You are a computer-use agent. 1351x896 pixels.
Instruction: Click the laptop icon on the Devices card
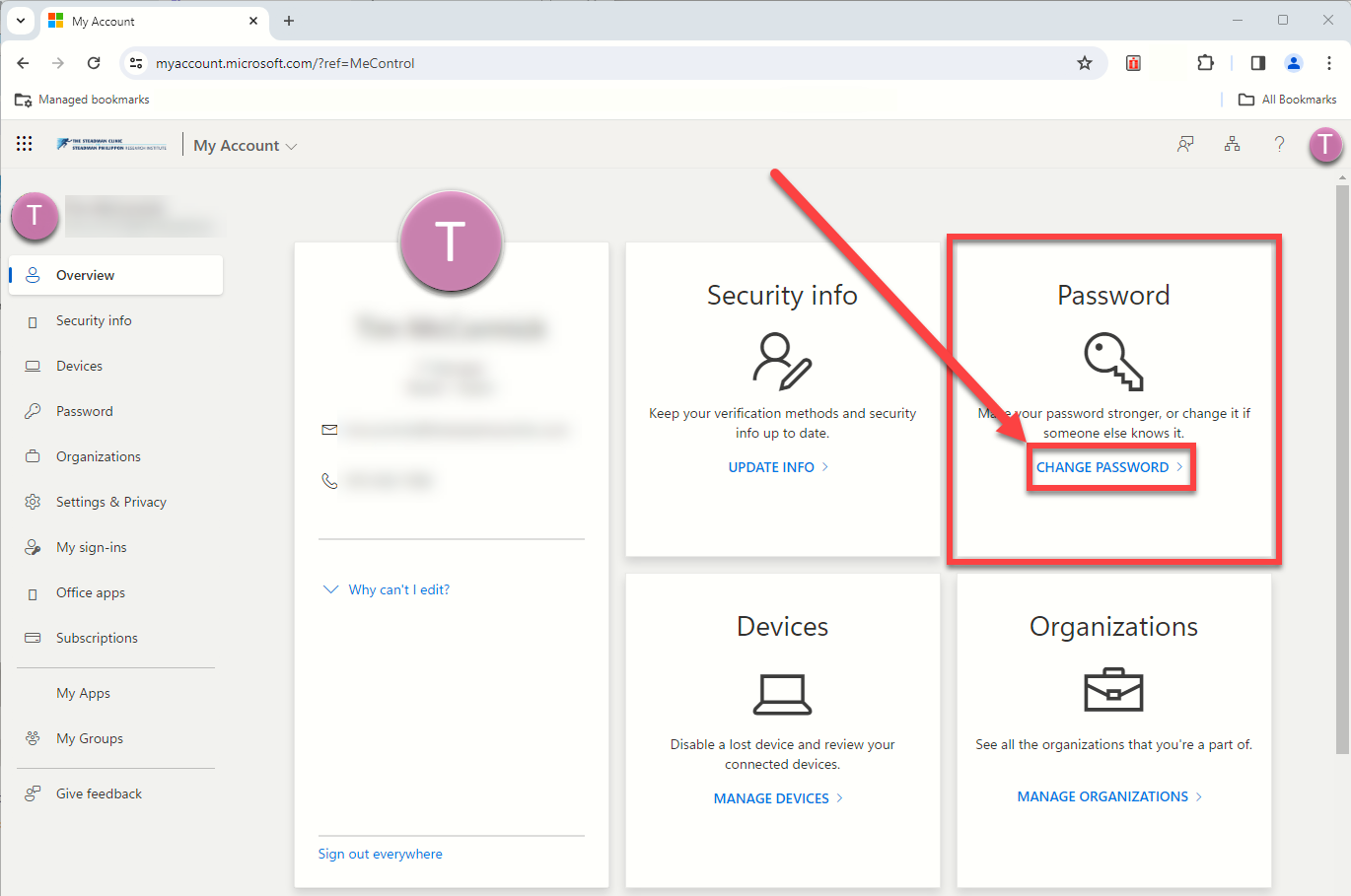click(x=782, y=694)
